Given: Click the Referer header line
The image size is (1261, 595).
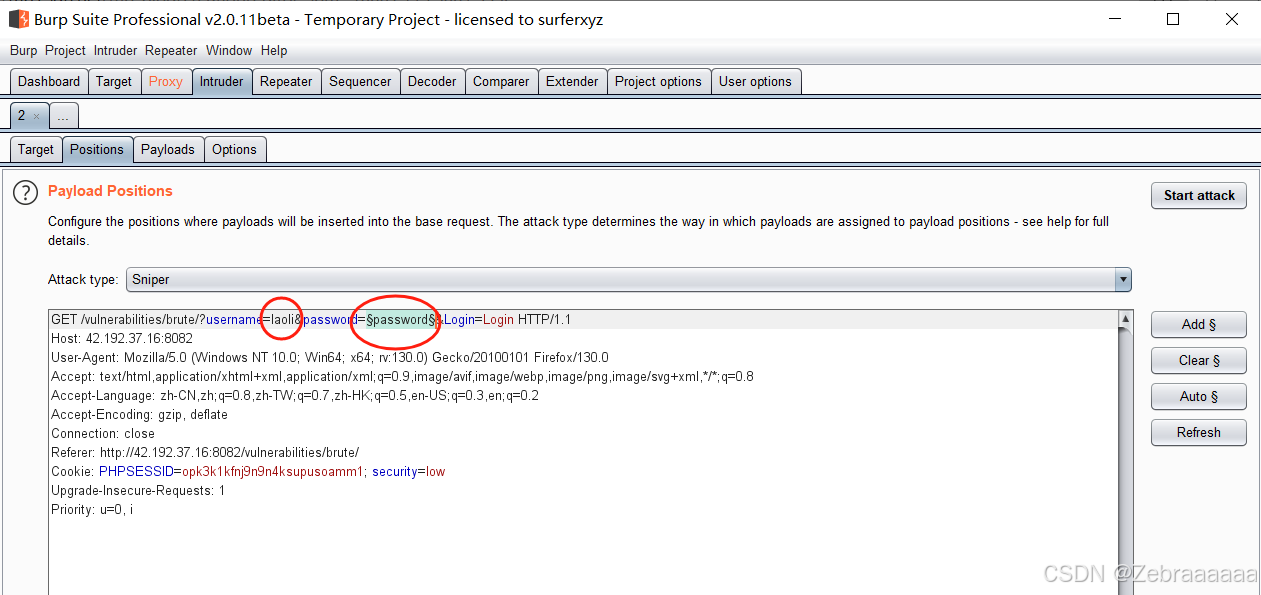Looking at the screenshot, I should (x=205, y=453).
